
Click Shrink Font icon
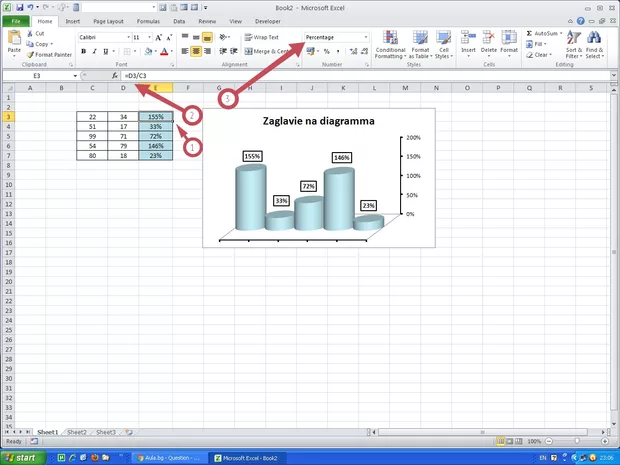[169, 37]
